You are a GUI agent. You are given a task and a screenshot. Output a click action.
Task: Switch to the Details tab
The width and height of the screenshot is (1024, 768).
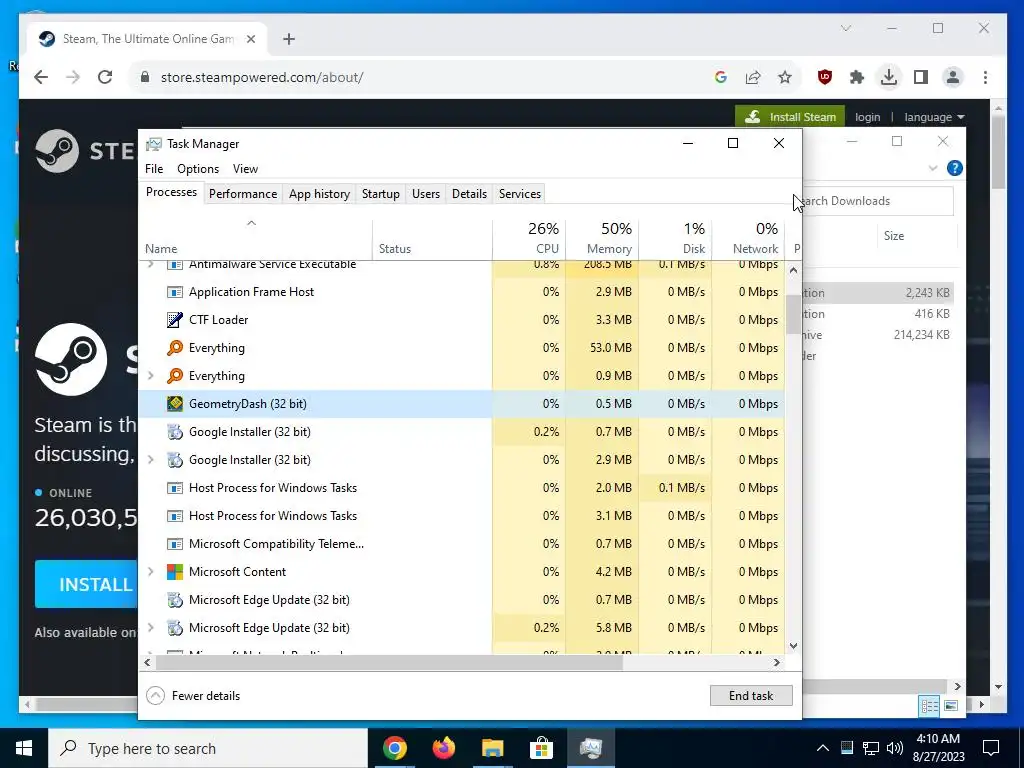coord(470,194)
